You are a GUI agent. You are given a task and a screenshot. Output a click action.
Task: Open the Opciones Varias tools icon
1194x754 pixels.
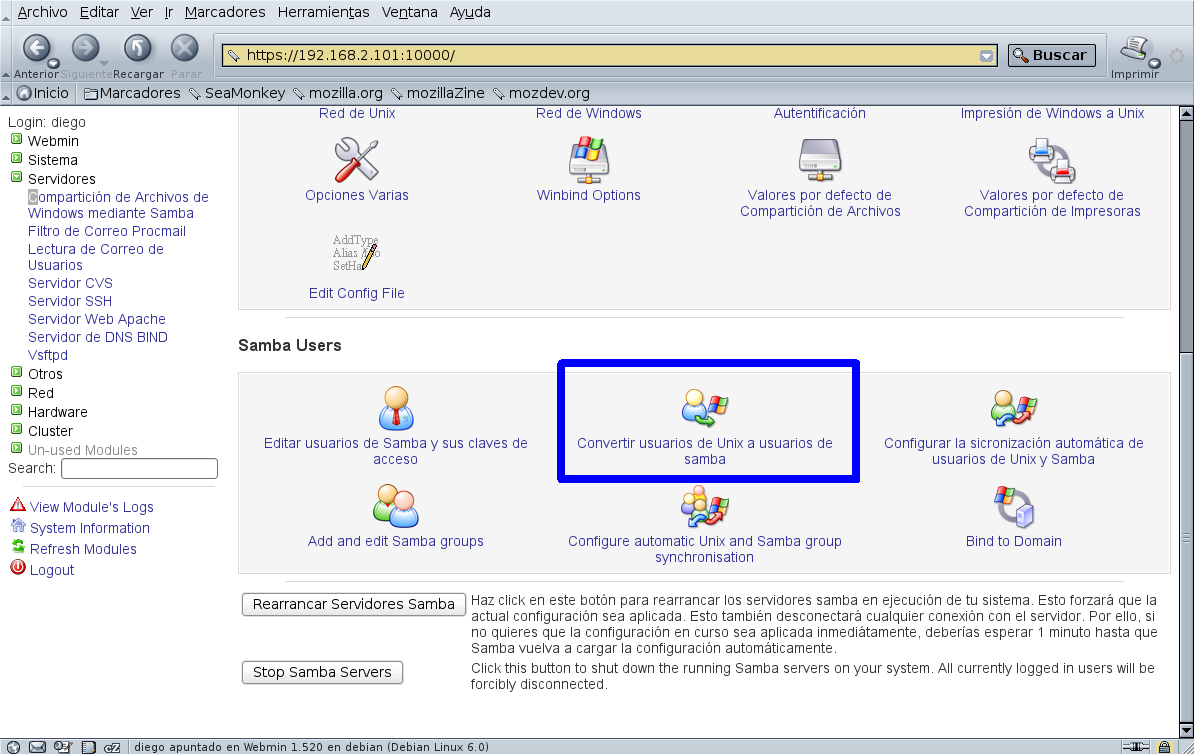[356, 160]
